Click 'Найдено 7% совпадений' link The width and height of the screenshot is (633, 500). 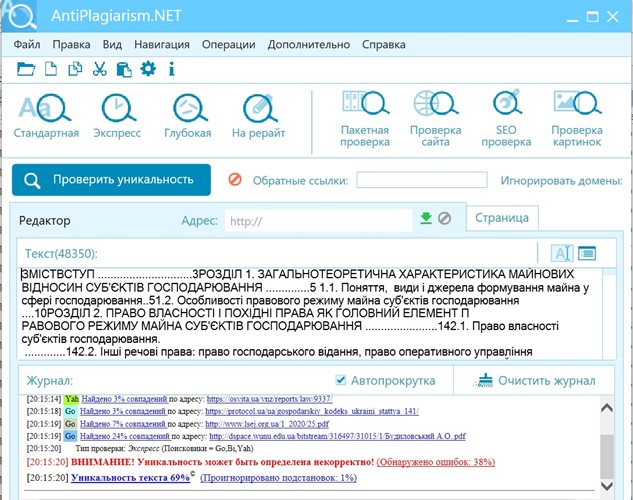(123, 424)
